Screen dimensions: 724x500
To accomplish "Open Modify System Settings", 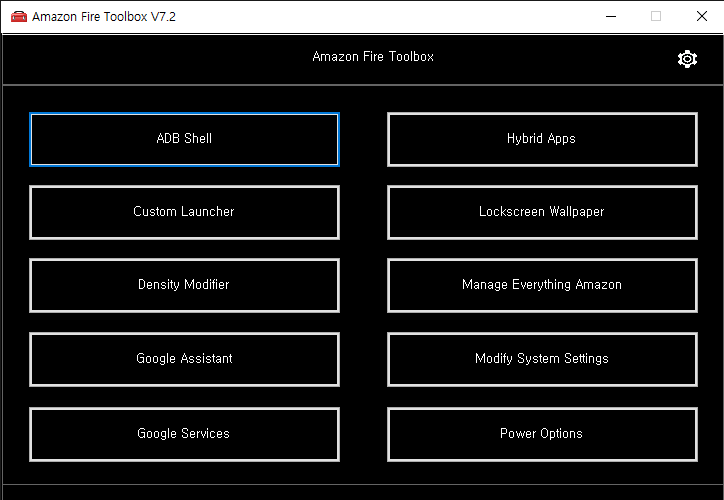I will click(542, 359).
